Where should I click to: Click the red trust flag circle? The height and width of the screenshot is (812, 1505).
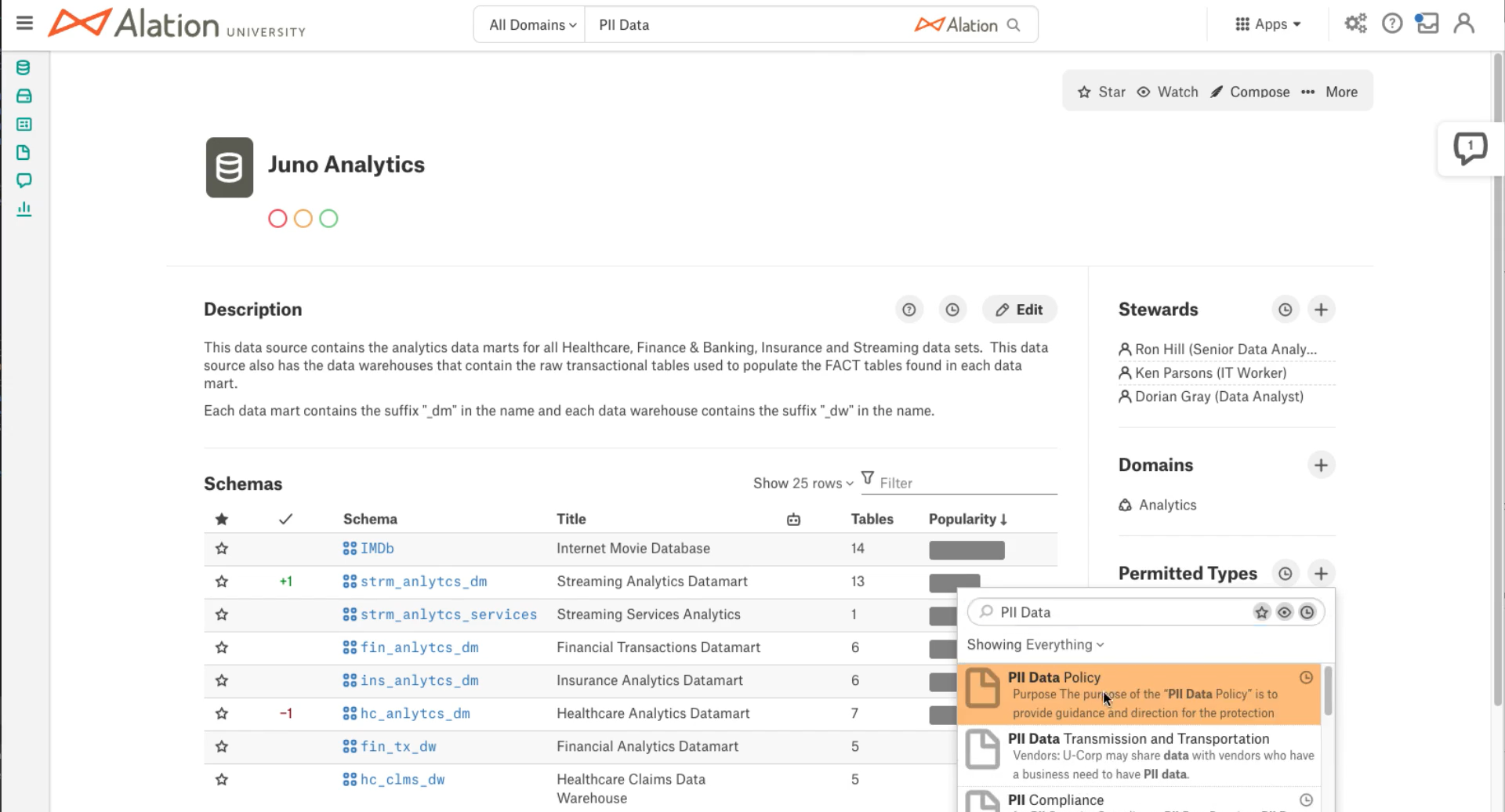point(277,219)
